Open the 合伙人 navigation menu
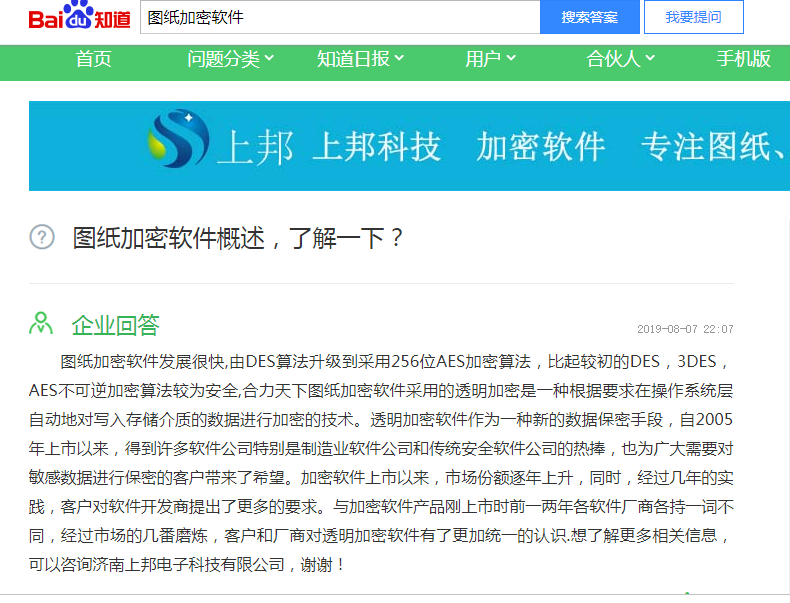 pos(613,59)
